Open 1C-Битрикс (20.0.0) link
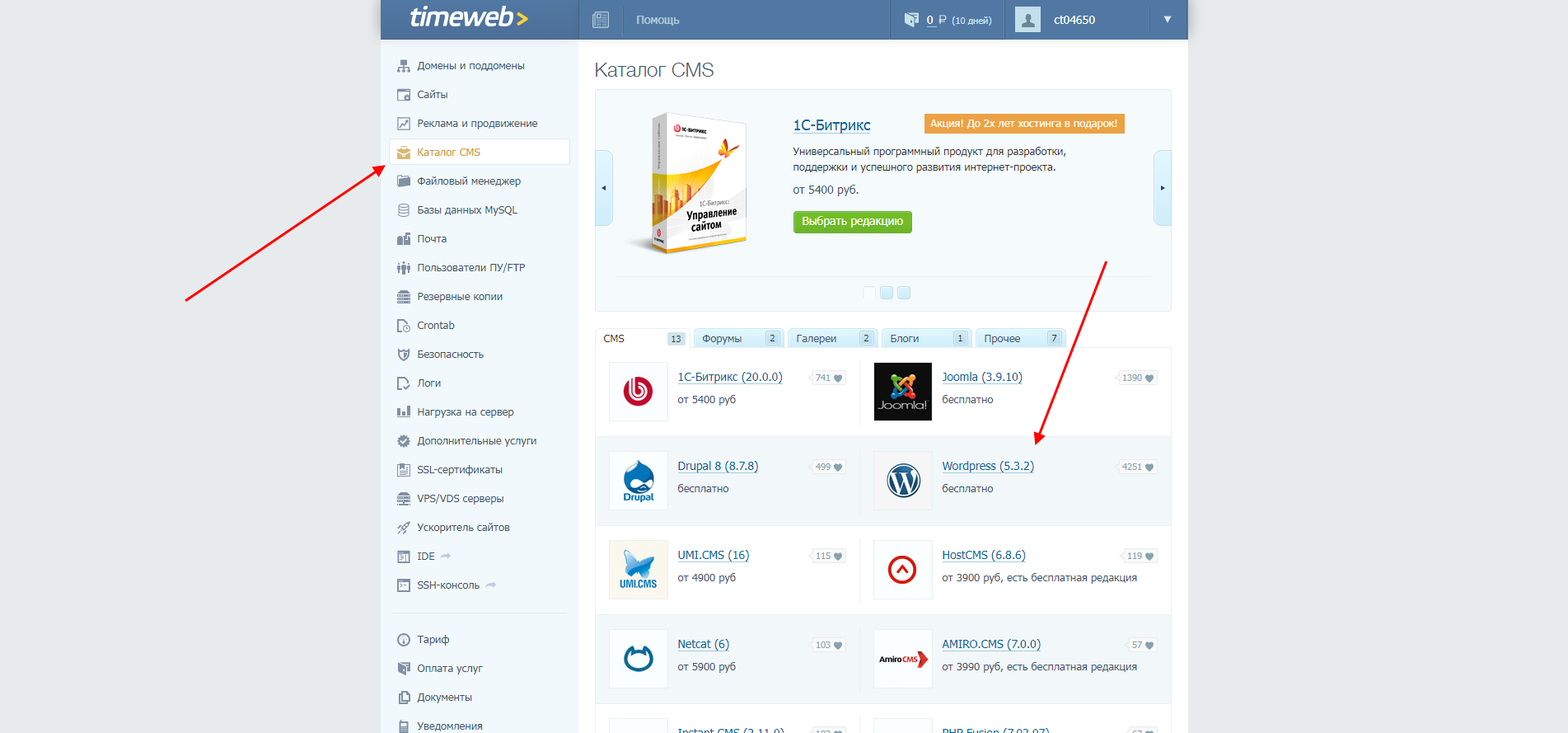Screen dimensions: 1568x733 (730, 377)
